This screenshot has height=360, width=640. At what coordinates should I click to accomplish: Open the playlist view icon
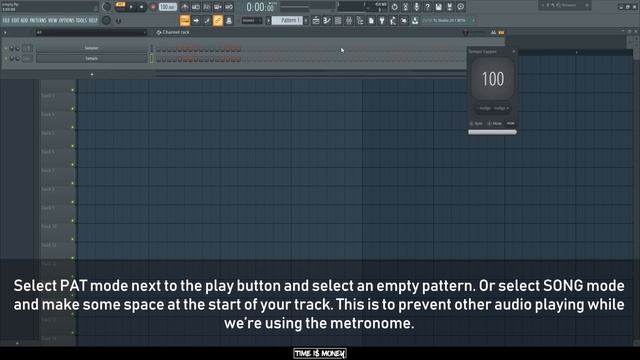click(316, 20)
